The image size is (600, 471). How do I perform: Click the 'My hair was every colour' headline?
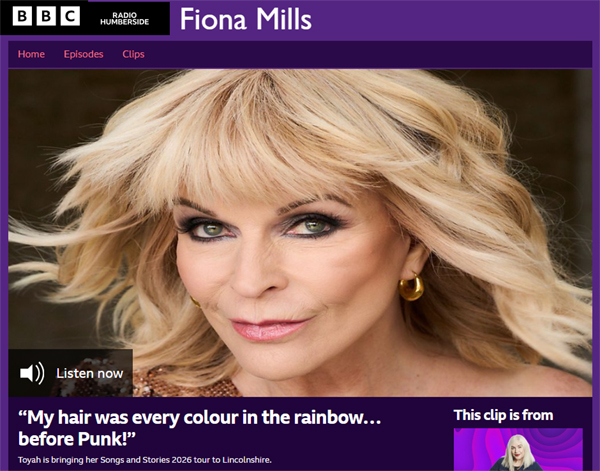(199, 428)
